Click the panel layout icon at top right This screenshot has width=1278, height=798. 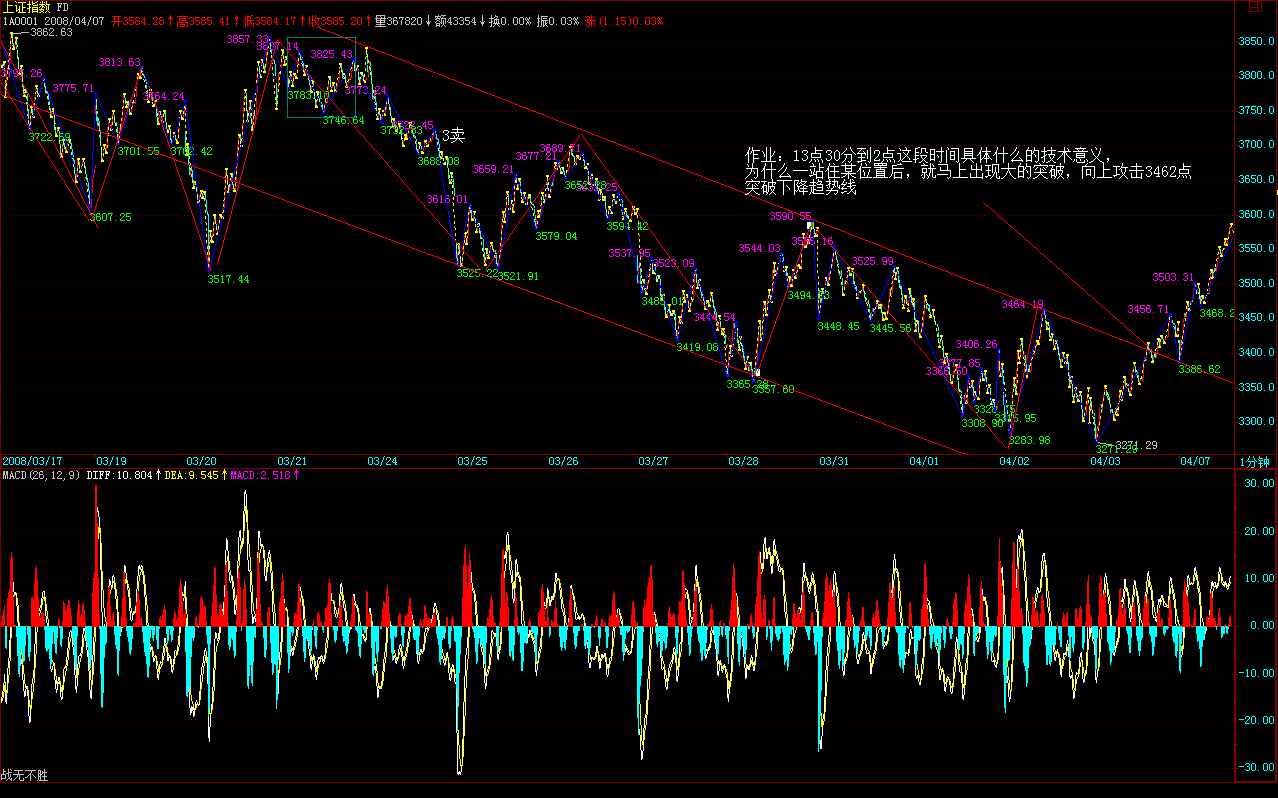(x=1253, y=8)
